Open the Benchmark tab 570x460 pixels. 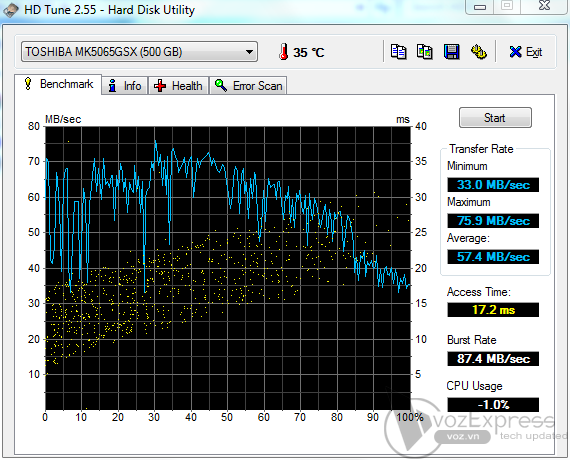pos(58,84)
